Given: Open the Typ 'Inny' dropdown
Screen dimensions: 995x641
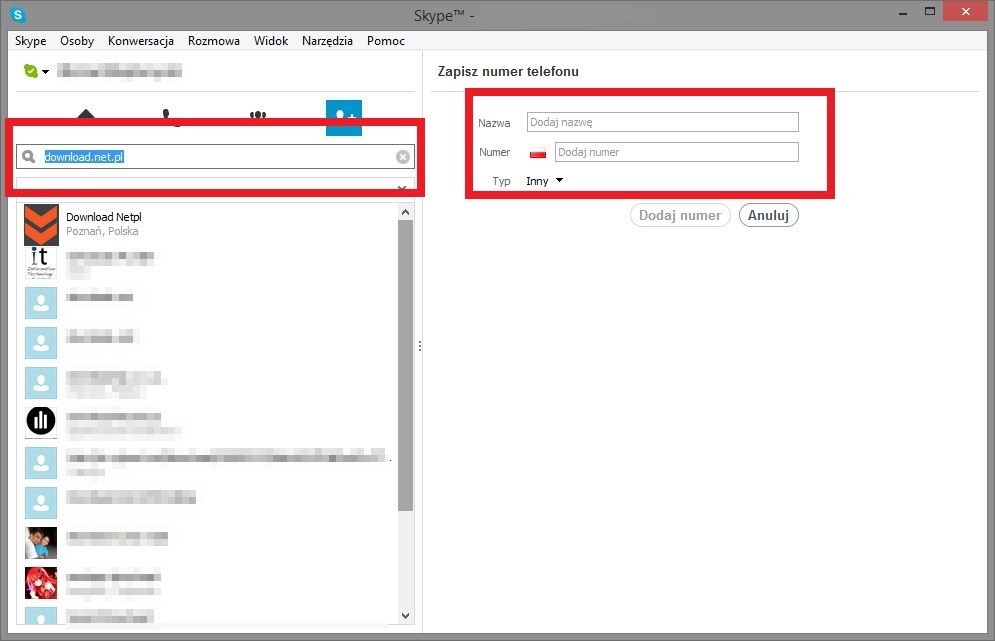Looking at the screenshot, I should [x=544, y=181].
